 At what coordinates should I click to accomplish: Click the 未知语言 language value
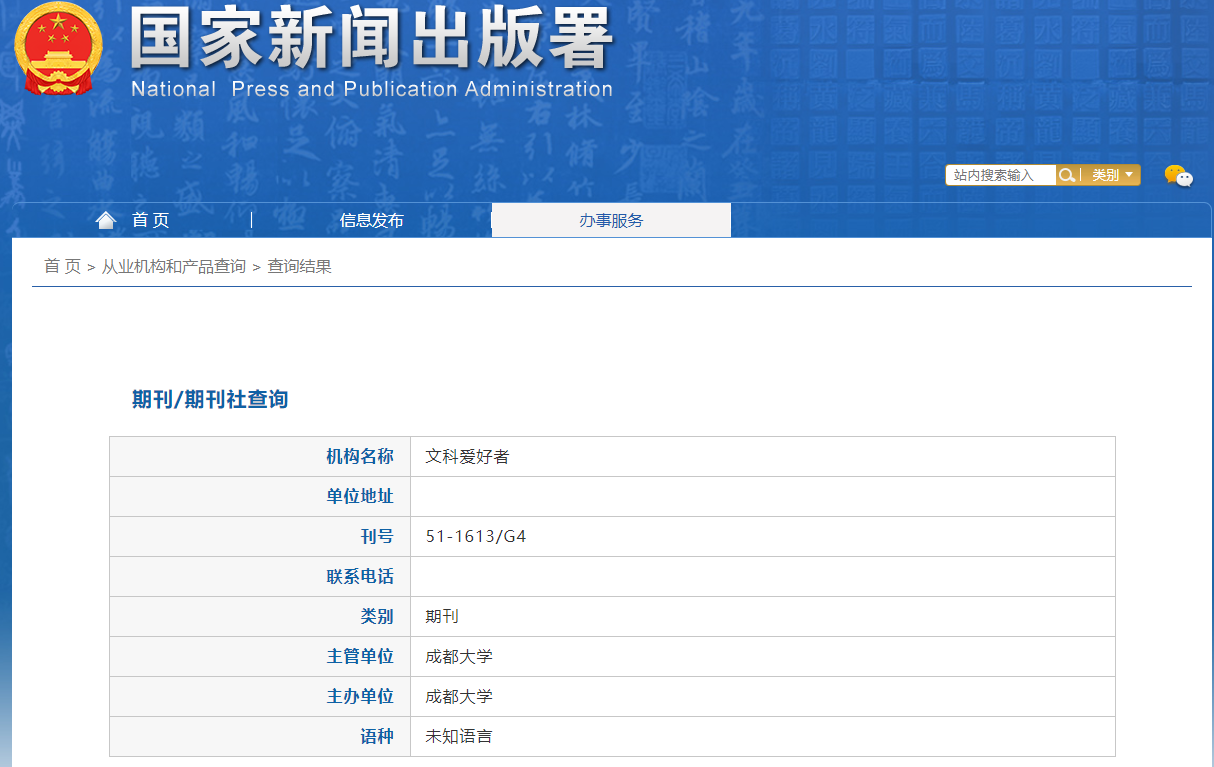(459, 737)
